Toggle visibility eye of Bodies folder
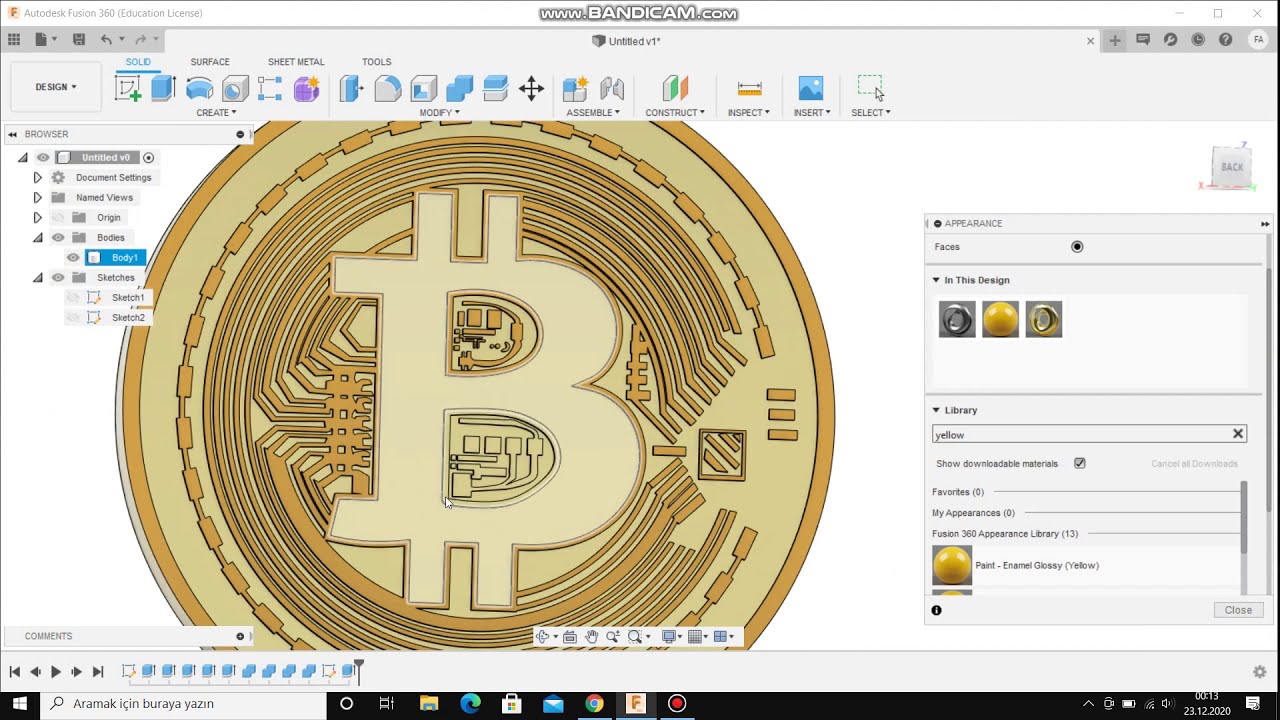Screen dimensions: 1280x720 click(x=58, y=237)
